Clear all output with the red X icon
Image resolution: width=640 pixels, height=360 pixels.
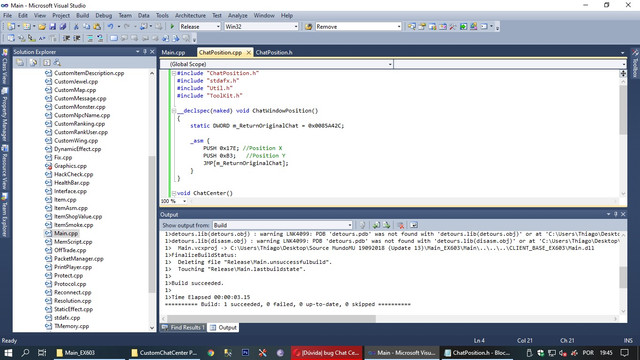(401, 225)
